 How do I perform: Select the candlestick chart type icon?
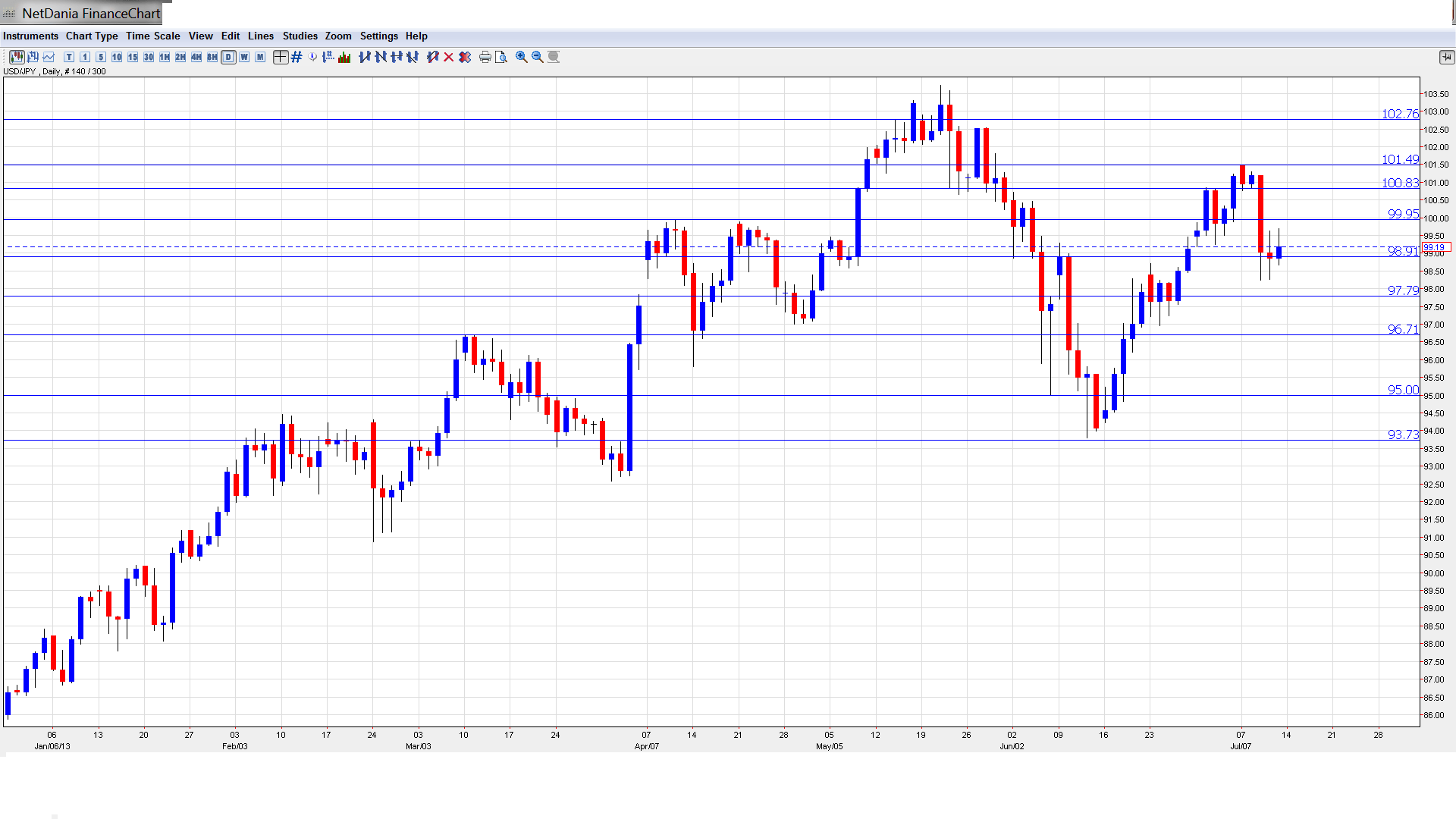(16, 57)
